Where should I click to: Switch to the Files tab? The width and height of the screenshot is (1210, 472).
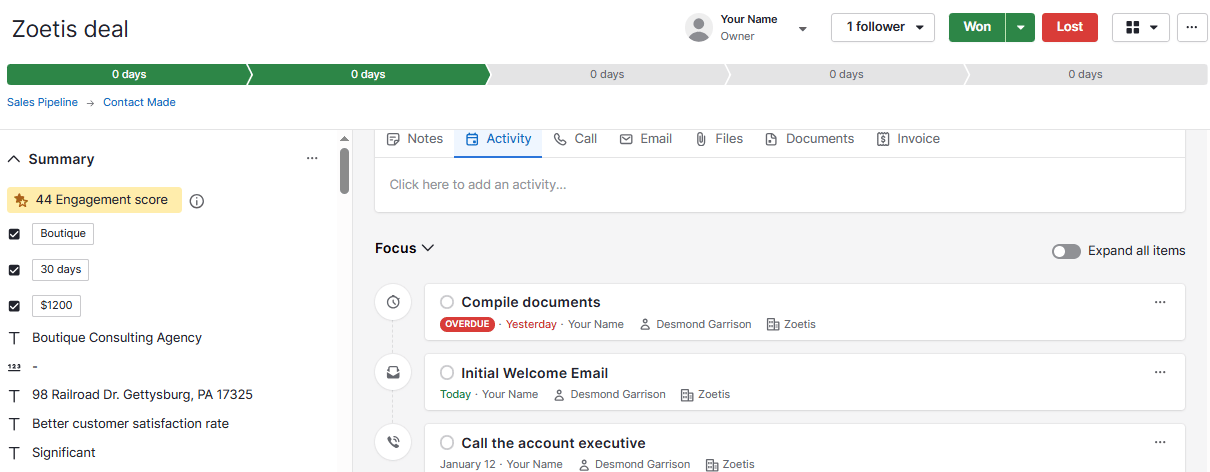719,139
